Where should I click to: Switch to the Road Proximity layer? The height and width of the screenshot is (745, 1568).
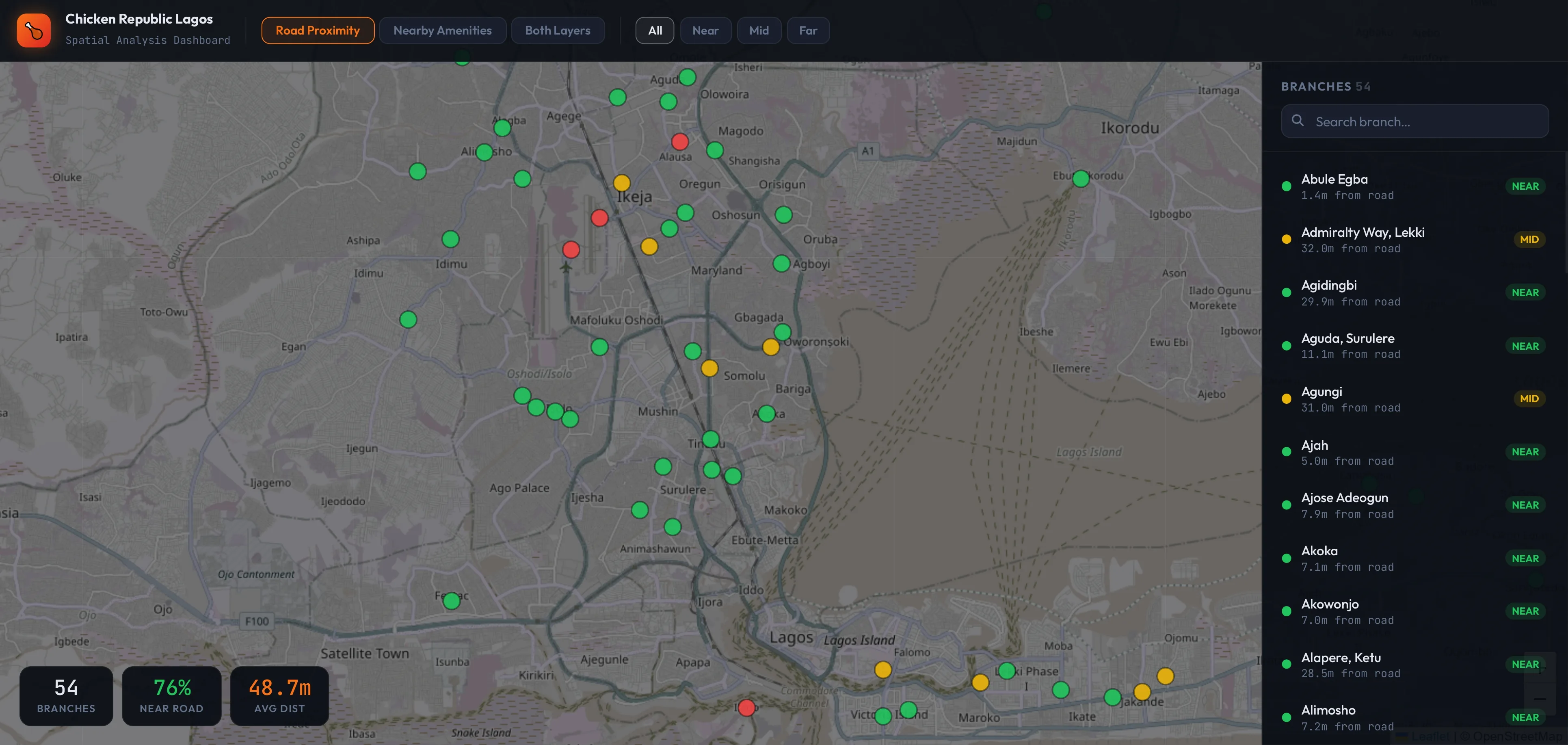click(318, 30)
